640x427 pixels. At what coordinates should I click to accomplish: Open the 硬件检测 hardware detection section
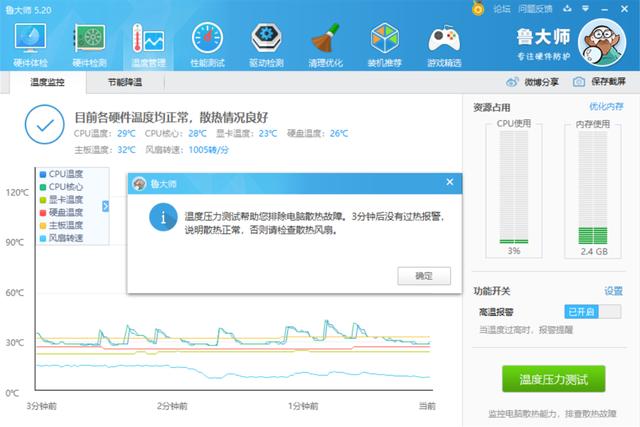point(89,45)
